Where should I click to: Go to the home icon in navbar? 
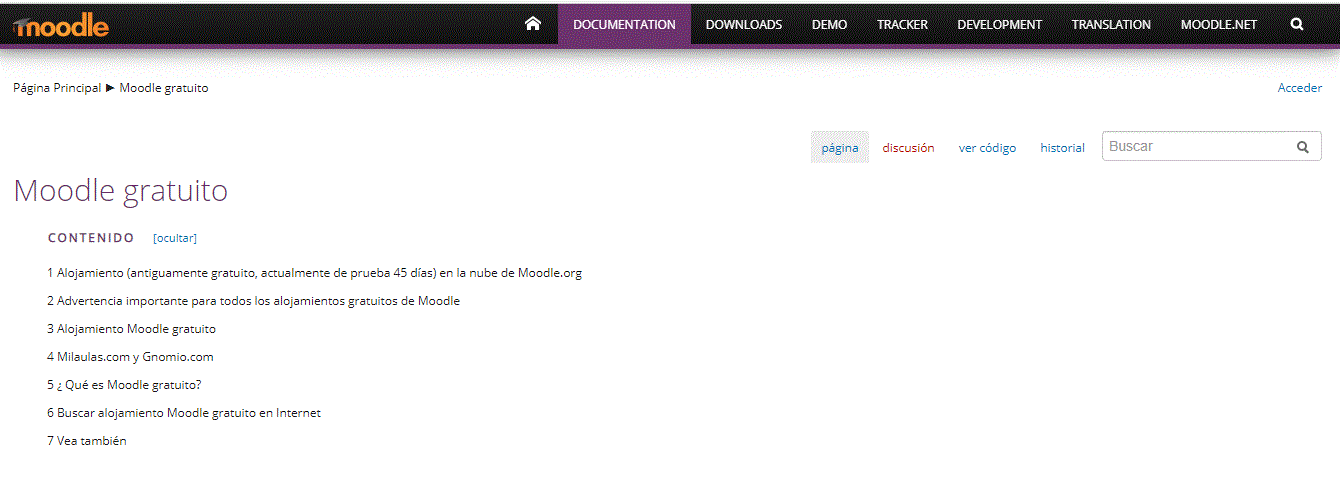(533, 24)
